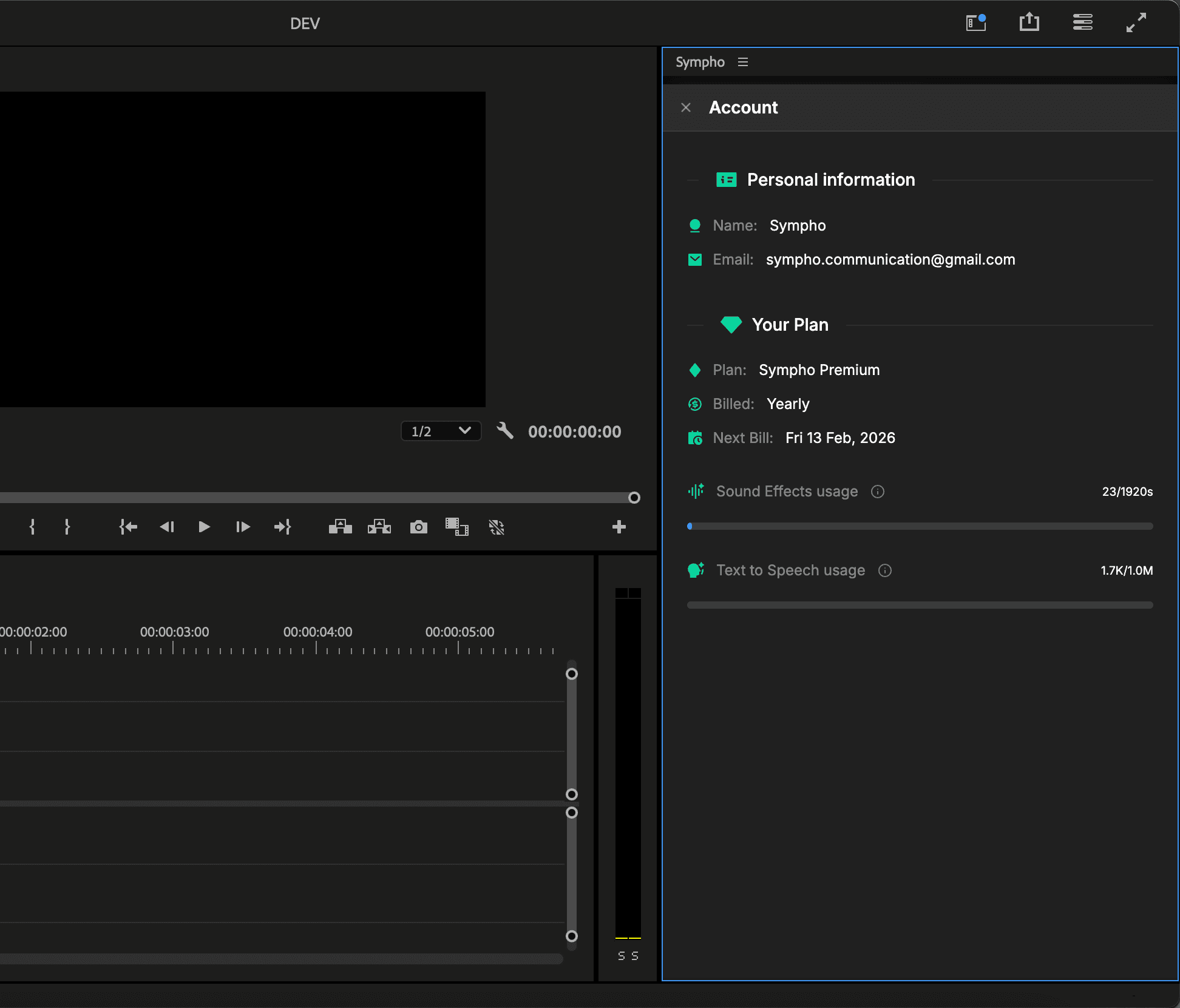Solo the left audio meter channel
The image size is (1180, 1008).
pyautogui.click(x=622, y=956)
